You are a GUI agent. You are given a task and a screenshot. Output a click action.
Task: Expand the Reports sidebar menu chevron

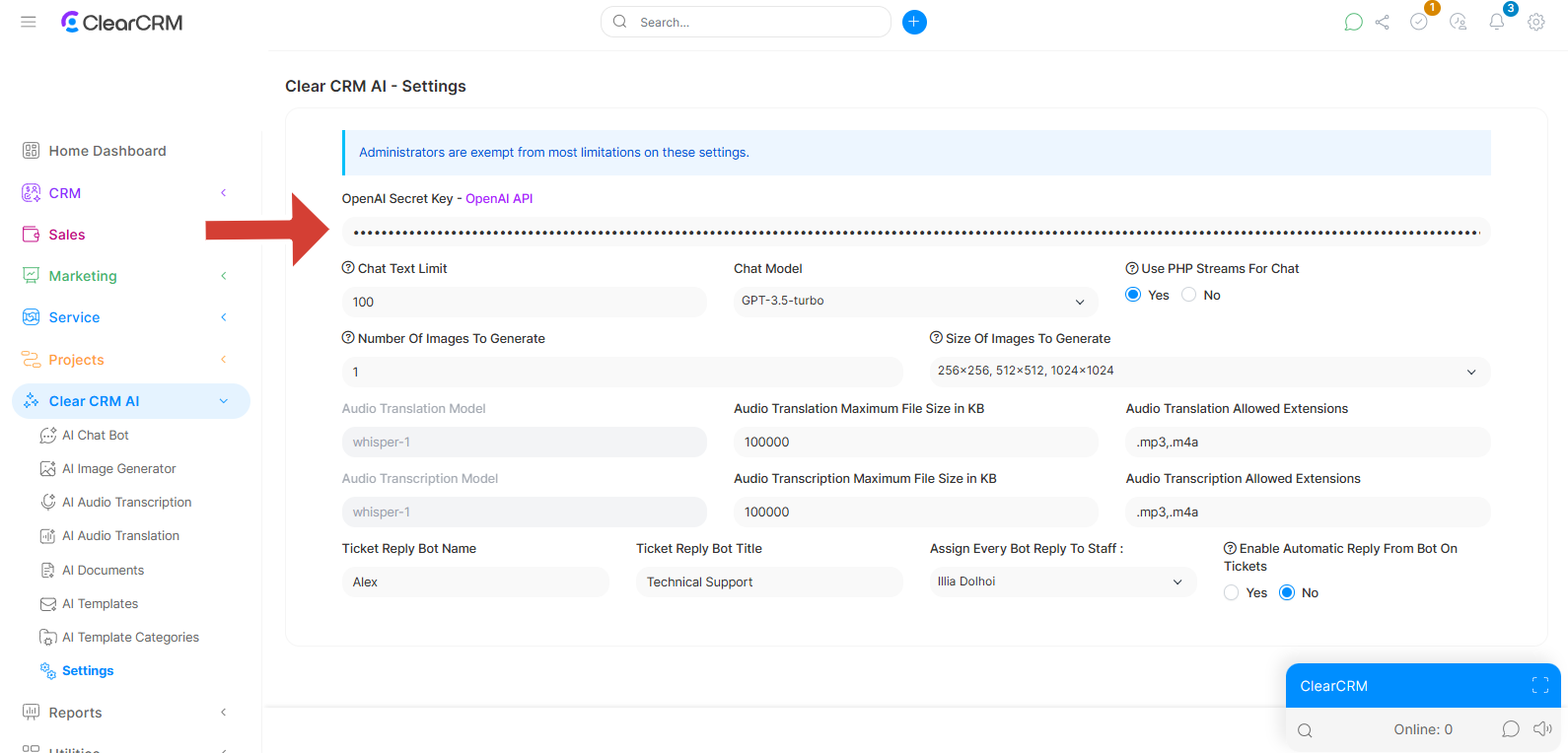[x=224, y=713]
